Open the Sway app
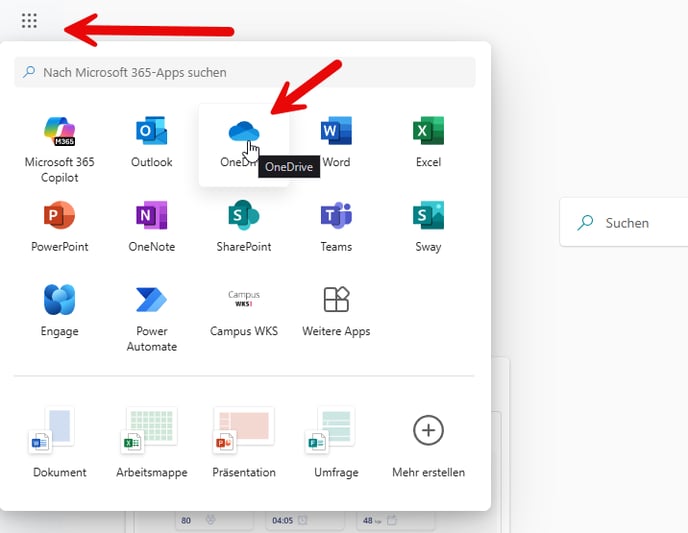The width and height of the screenshot is (688, 533). click(x=428, y=226)
